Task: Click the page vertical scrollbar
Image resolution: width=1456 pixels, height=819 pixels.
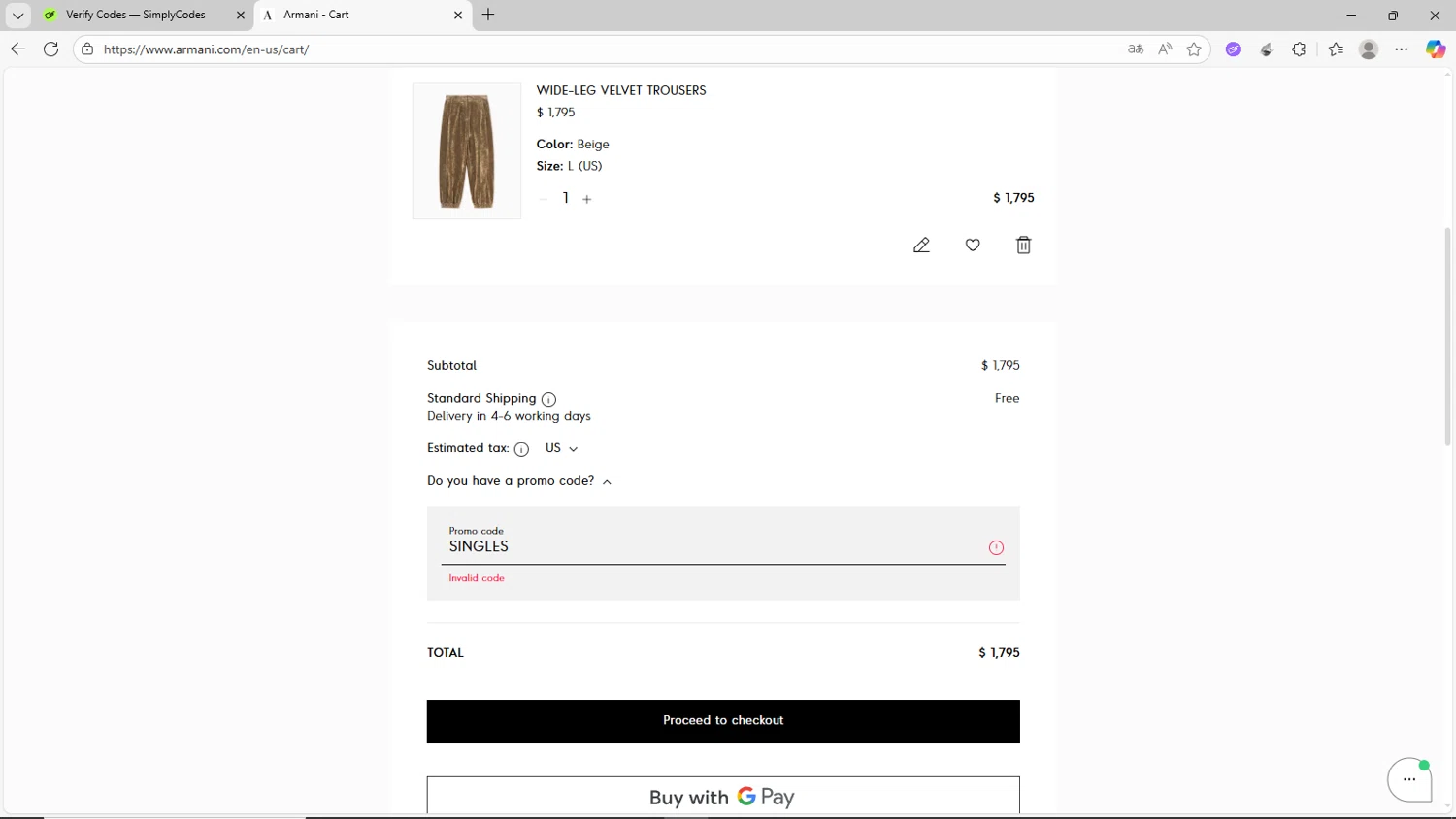Action: [1447, 335]
